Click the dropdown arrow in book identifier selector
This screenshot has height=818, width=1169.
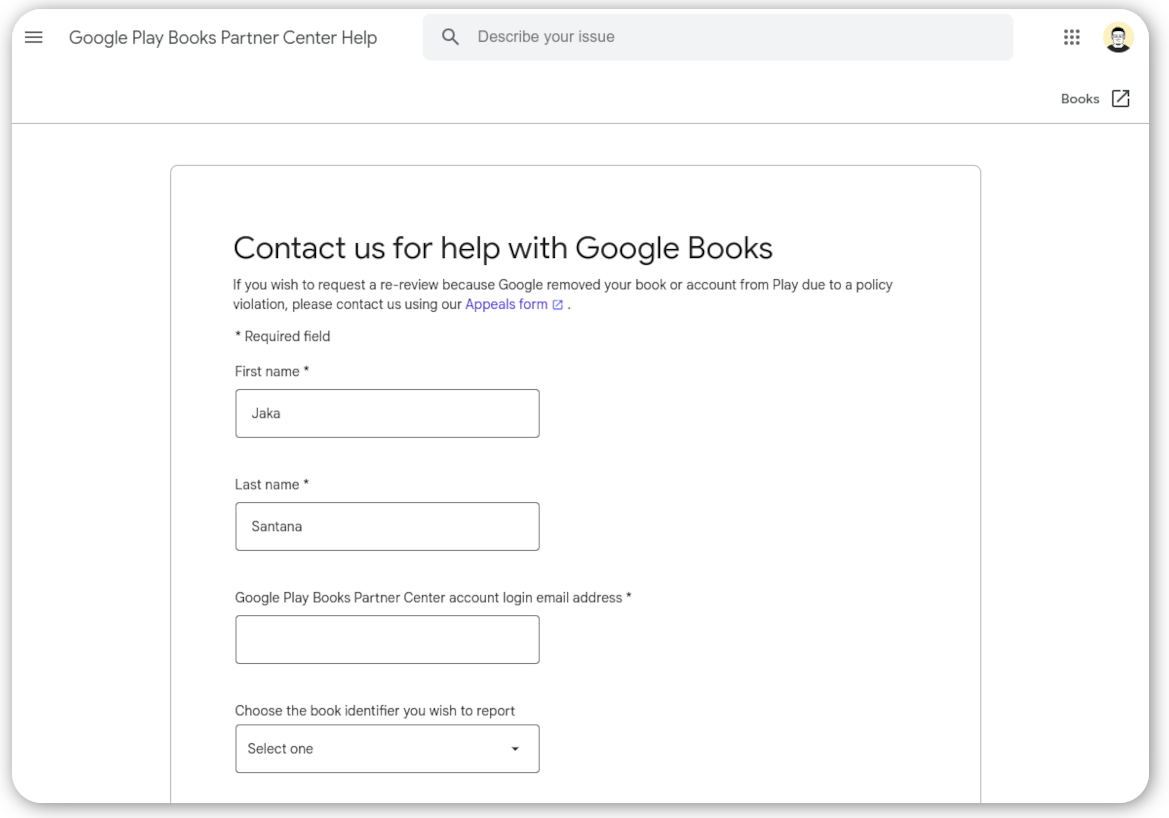(x=515, y=749)
